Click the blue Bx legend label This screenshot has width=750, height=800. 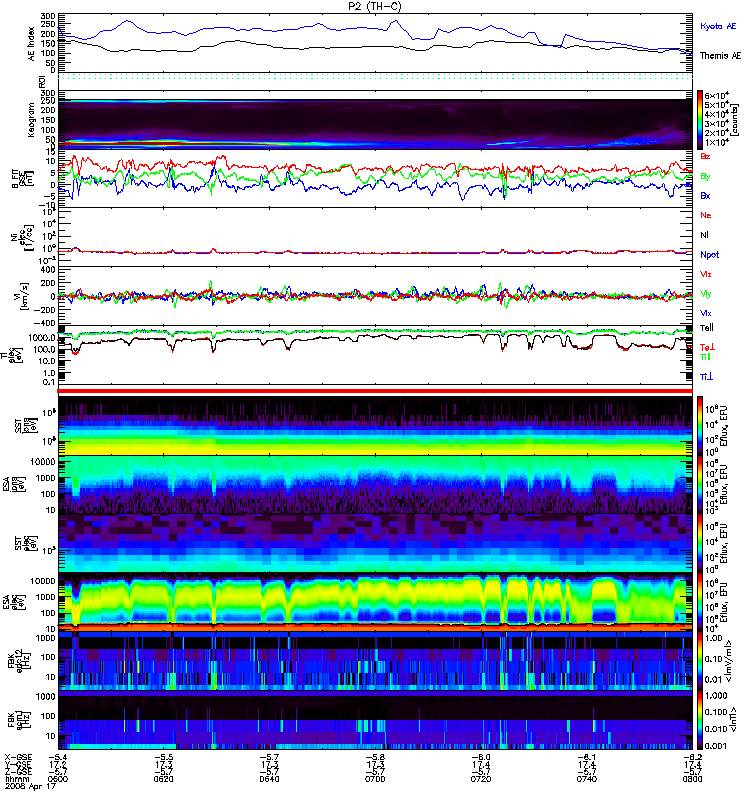[705, 195]
